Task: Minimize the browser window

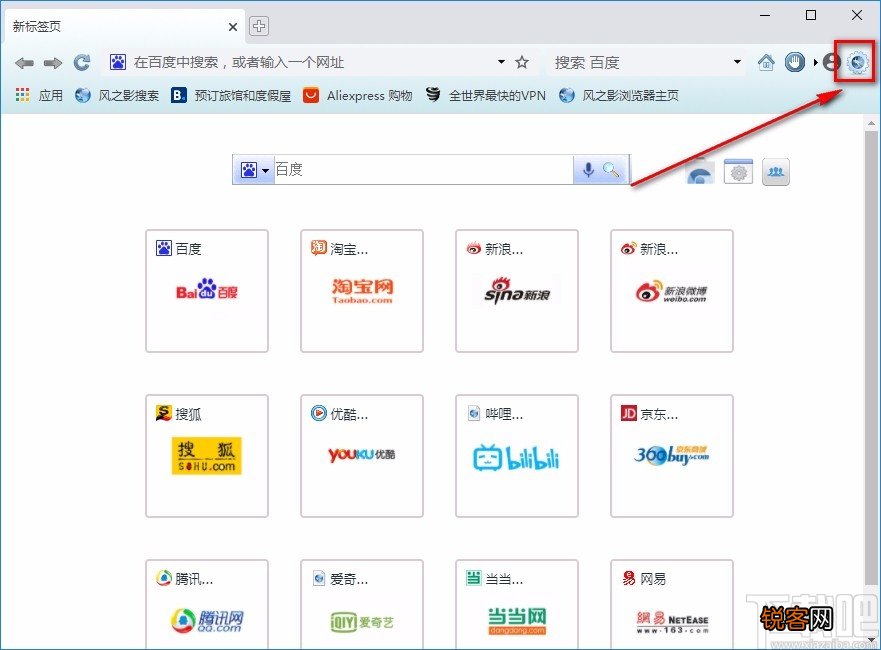Action: tap(765, 15)
